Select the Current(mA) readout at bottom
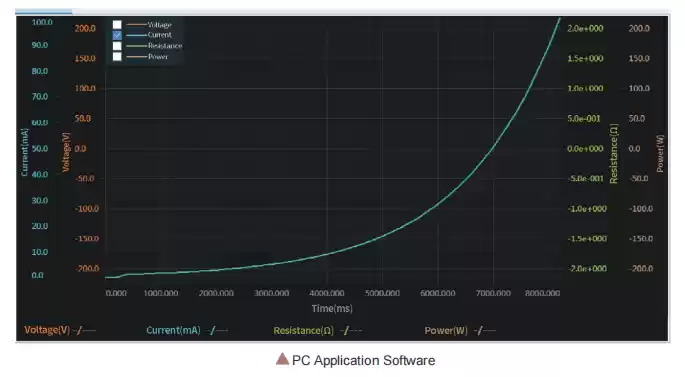 [x=187, y=331]
